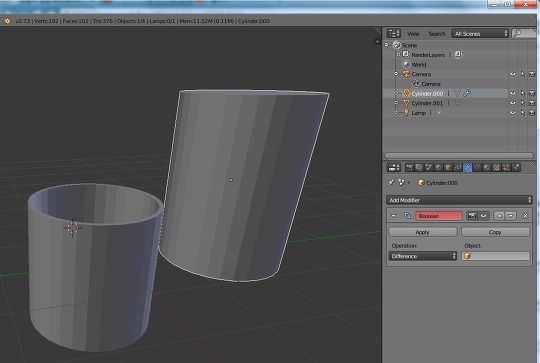Screen dimensions: 540x363
Task: Click the World globe icon
Action: (x=406, y=64)
